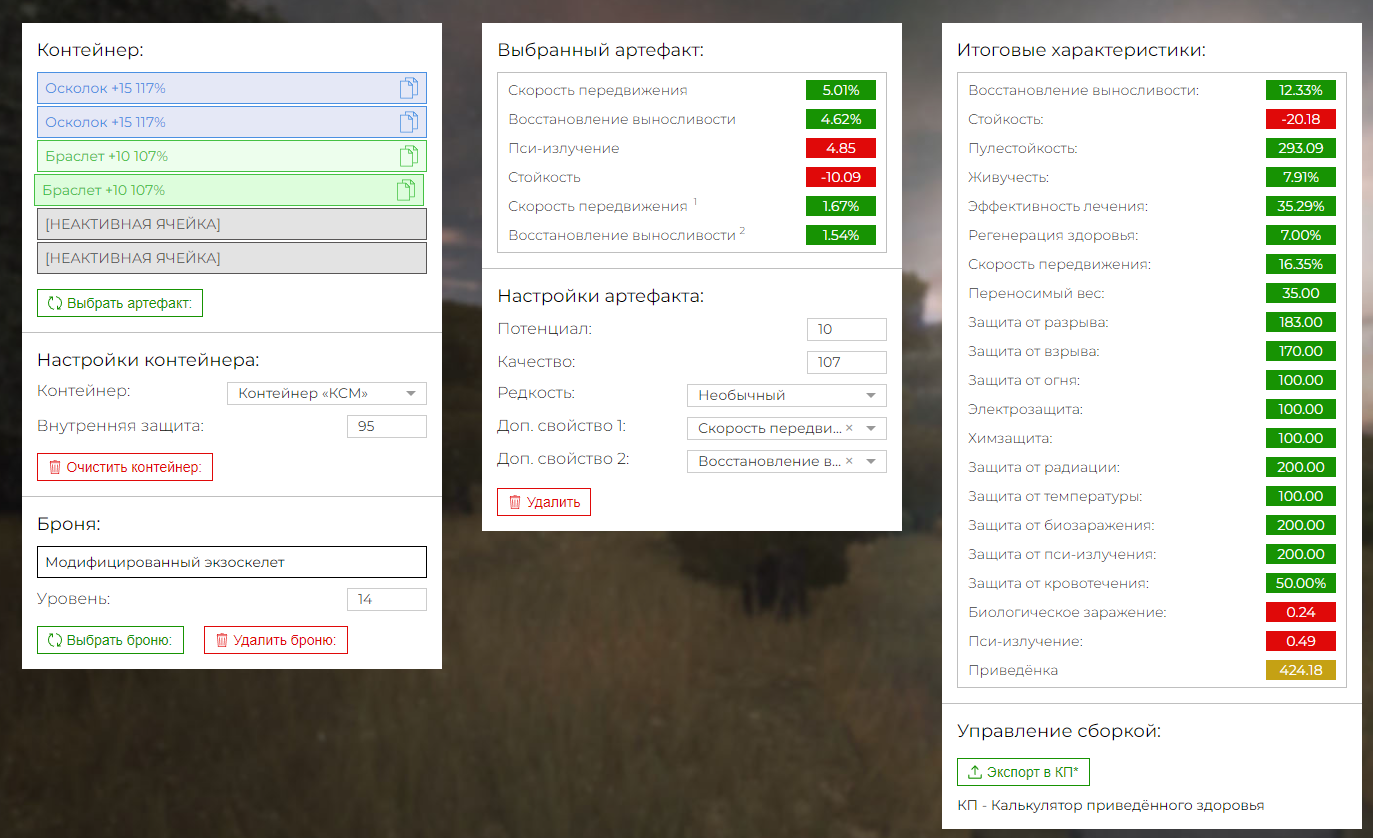This screenshot has height=838, width=1373.
Task: Delete the artifact with the Удалить button
Action: pyautogui.click(x=544, y=502)
